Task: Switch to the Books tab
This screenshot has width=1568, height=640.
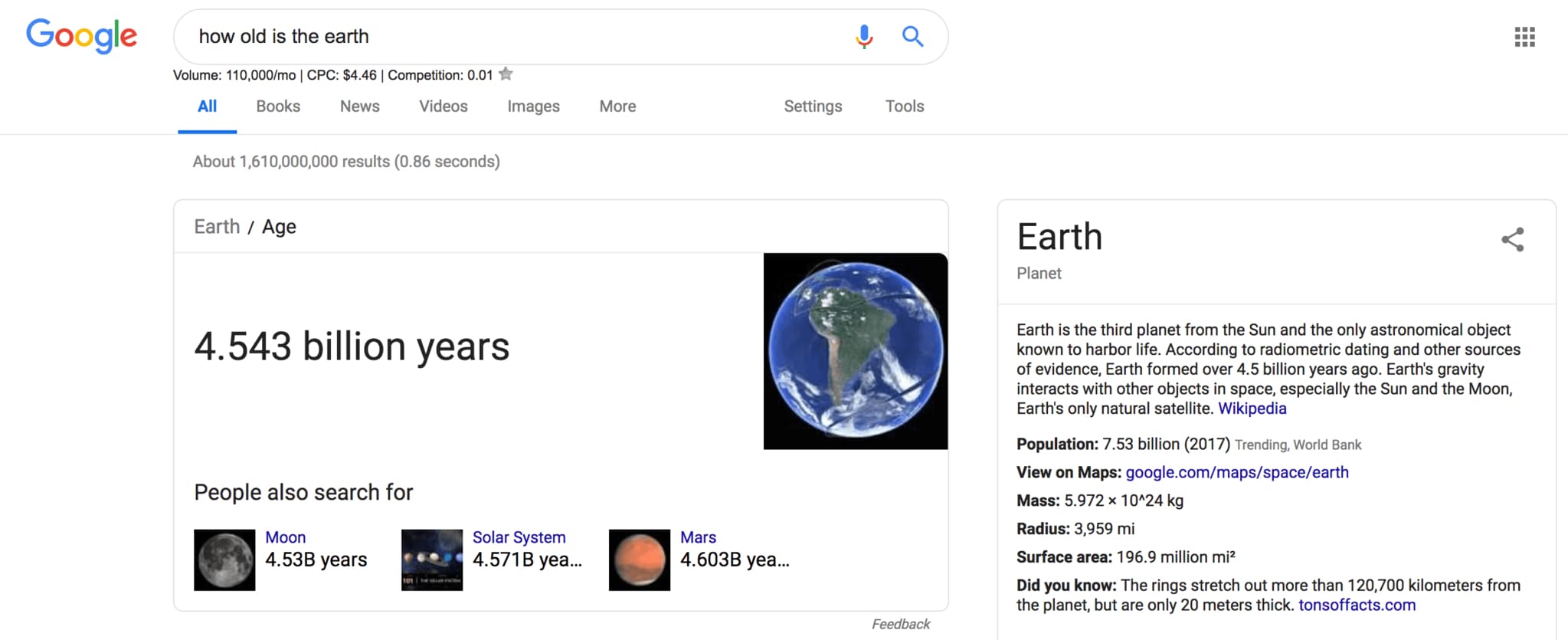Action: coord(278,107)
